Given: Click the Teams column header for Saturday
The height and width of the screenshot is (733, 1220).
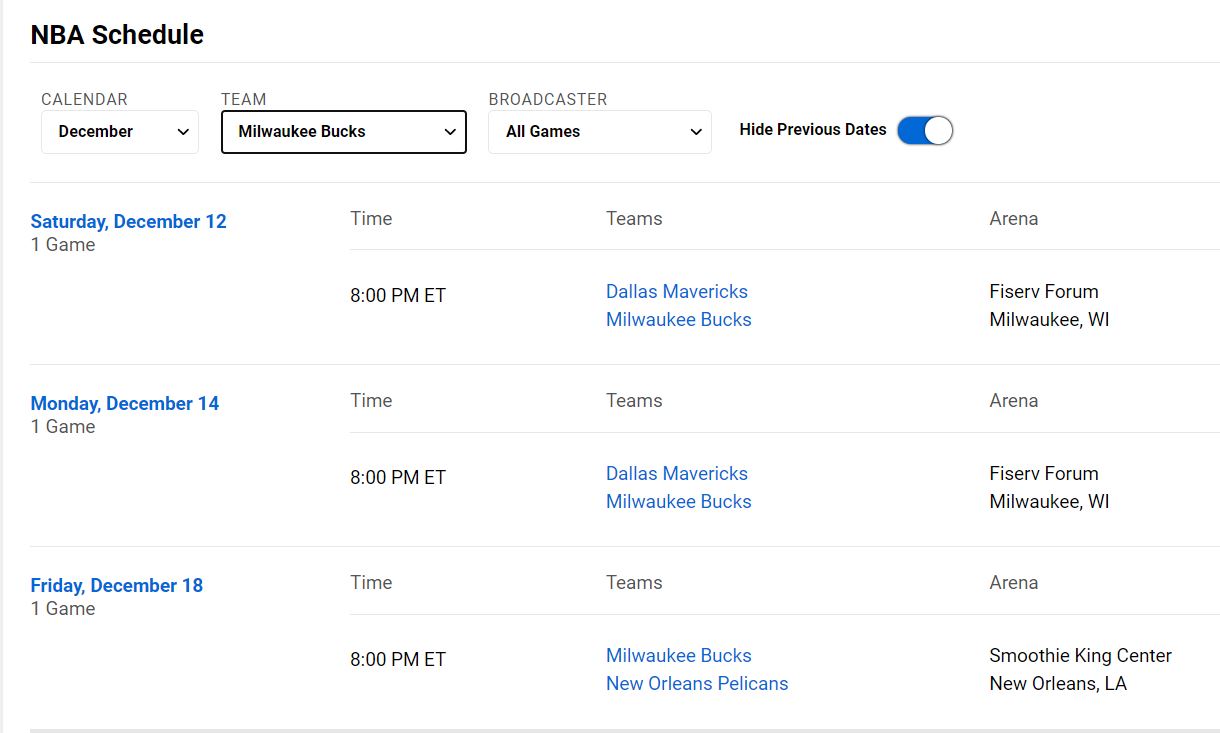Looking at the screenshot, I should [634, 219].
